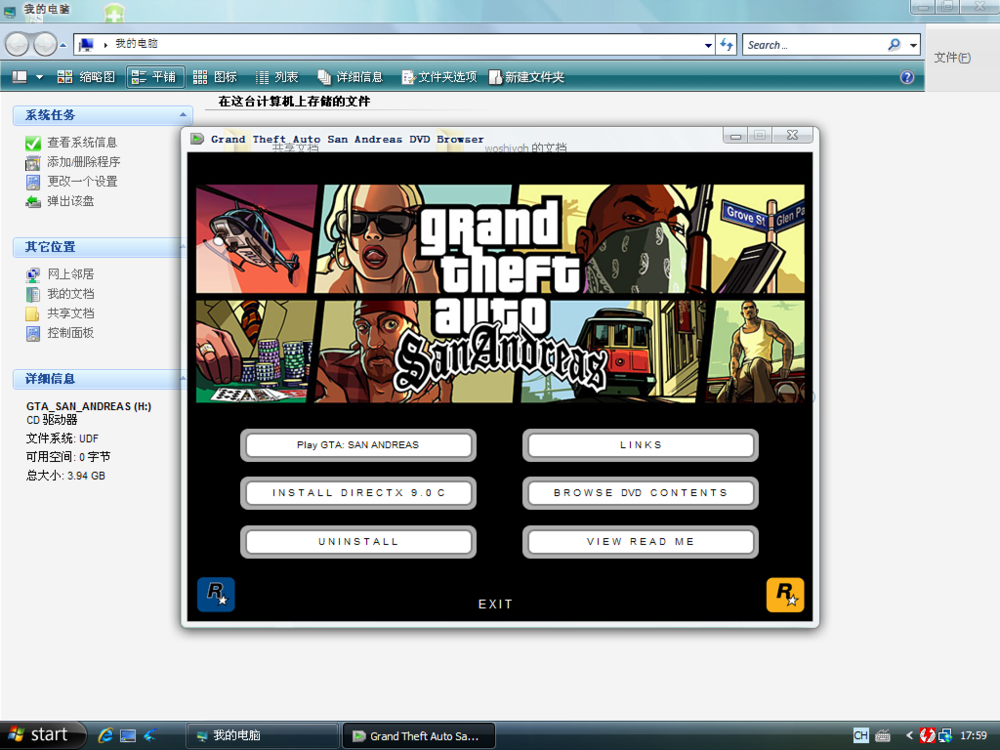
Task: Click the red tray icon
Action: [x=927, y=735]
